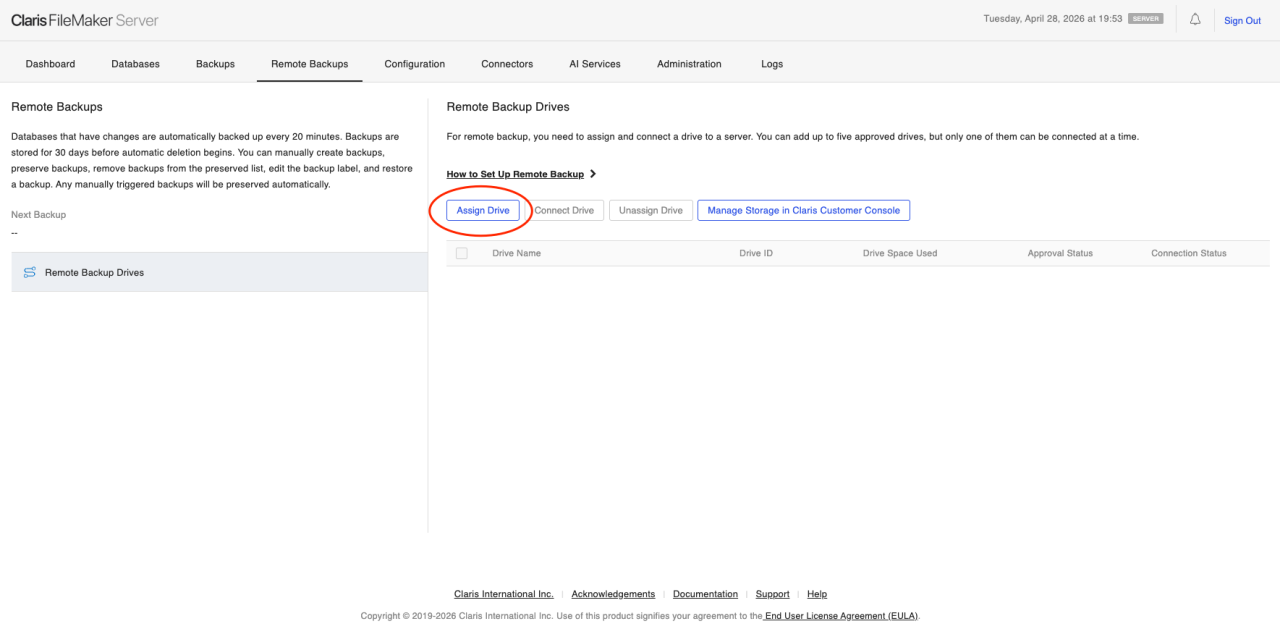Click the date and time text
The image size is (1280, 637).
[1052, 19]
